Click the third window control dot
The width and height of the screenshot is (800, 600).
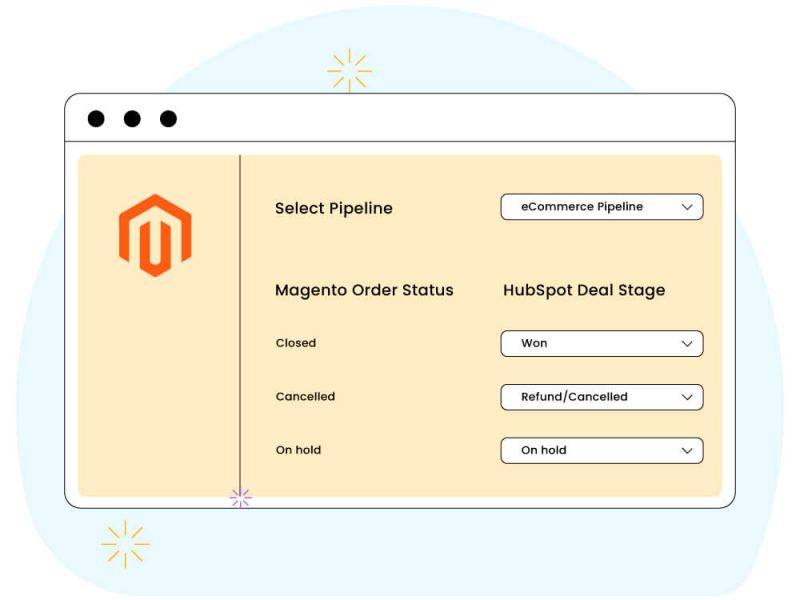(166, 118)
